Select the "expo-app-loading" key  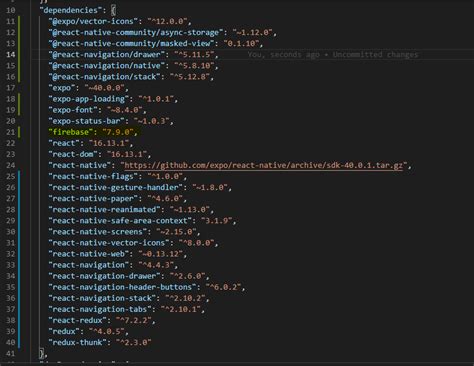click(89, 99)
